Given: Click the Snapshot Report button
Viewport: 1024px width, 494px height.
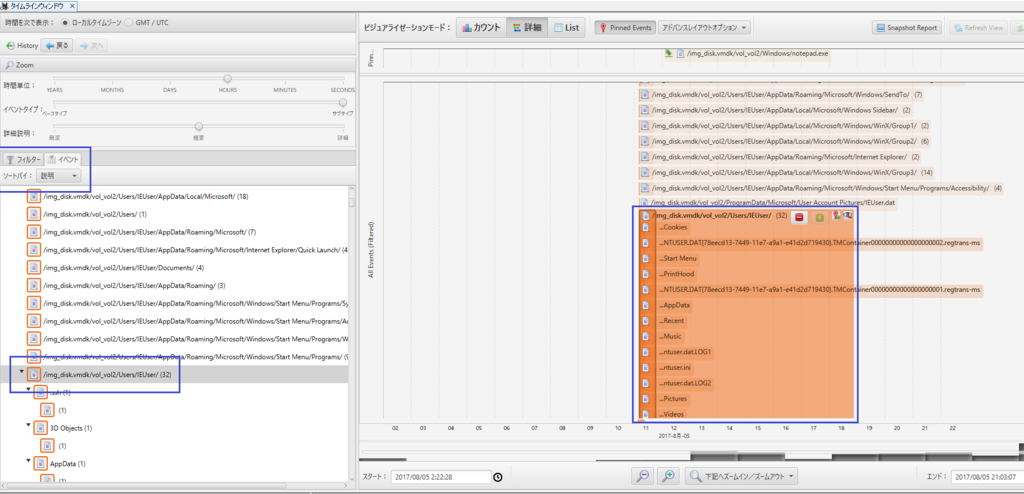Looking at the screenshot, I should pyautogui.click(x=907, y=28).
